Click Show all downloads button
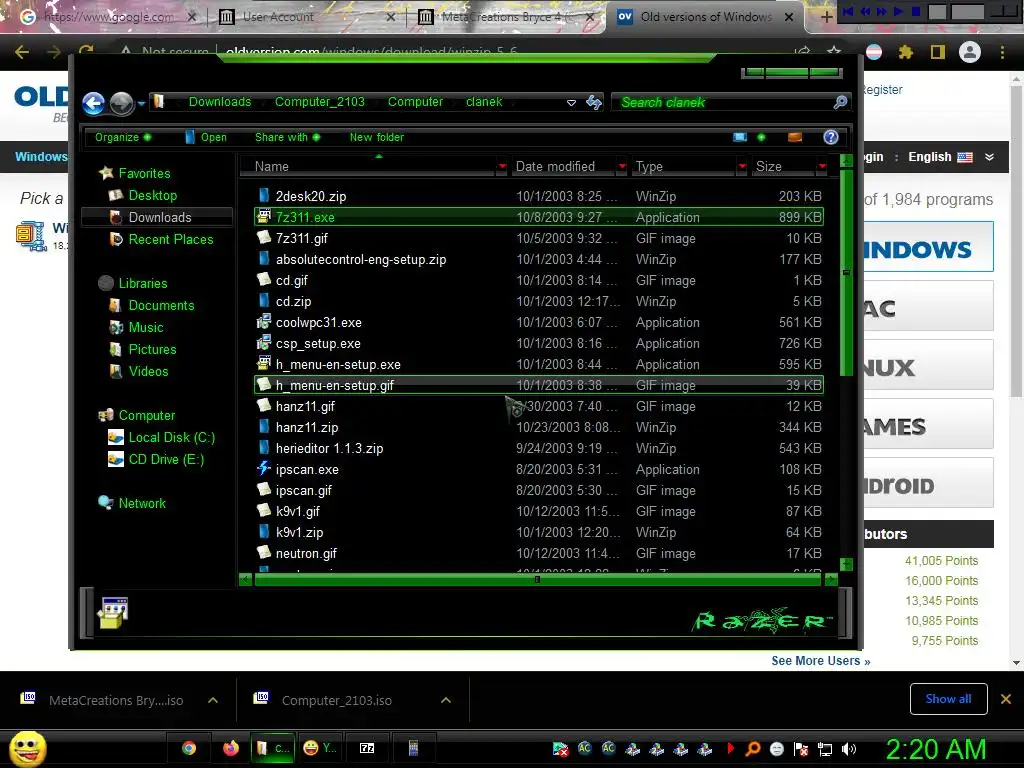 pos(948,699)
